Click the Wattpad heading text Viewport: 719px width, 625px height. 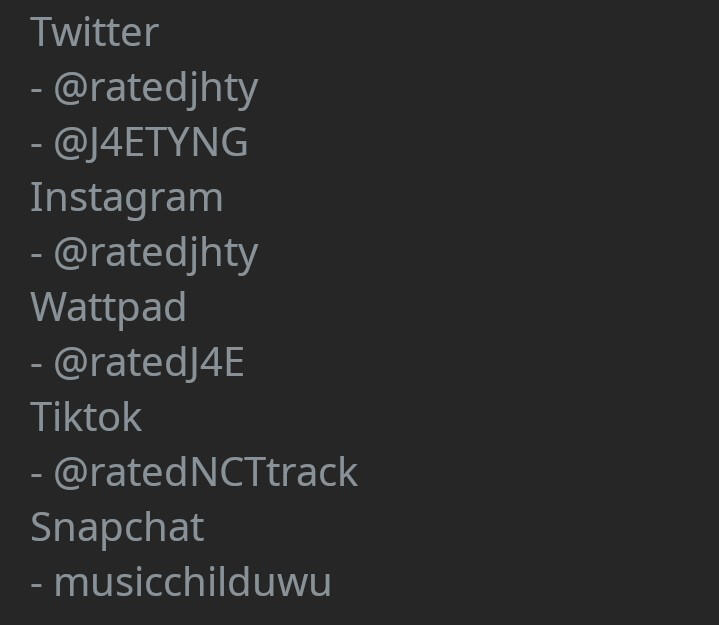tap(108, 307)
